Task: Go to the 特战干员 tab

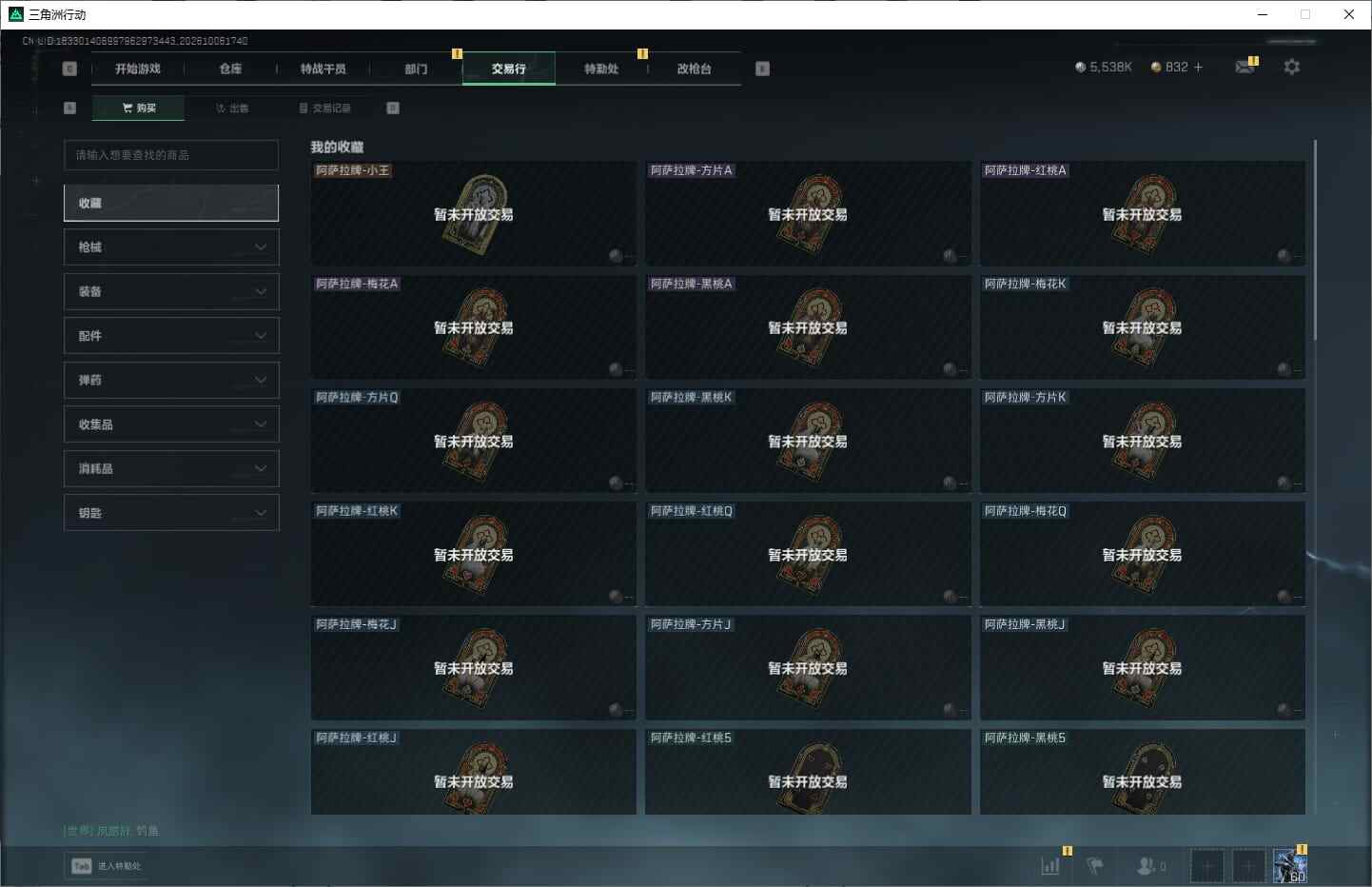Action: pos(323,69)
